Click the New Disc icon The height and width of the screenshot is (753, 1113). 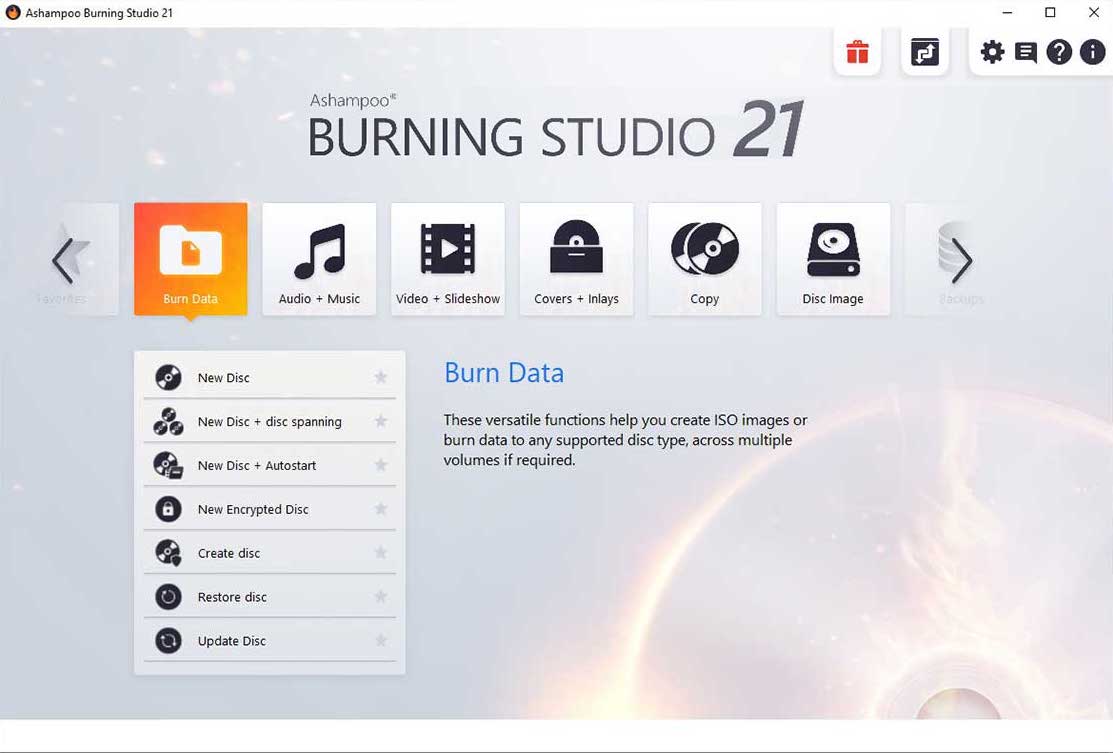point(169,378)
